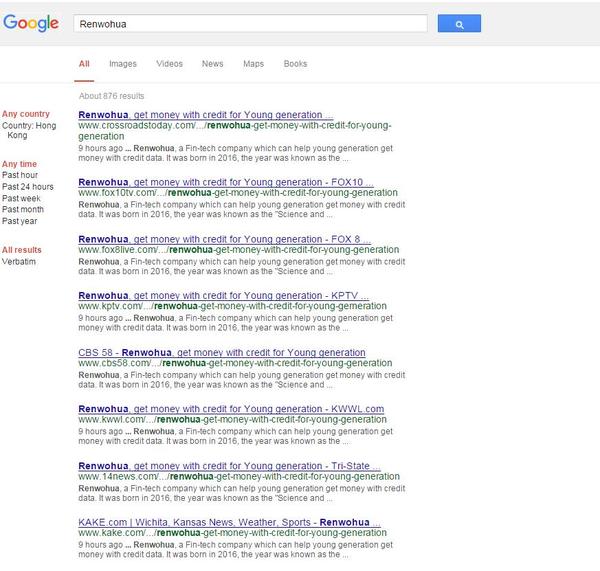Open the KWWL.com result title
This screenshot has width=600, height=571.
click(x=231, y=409)
